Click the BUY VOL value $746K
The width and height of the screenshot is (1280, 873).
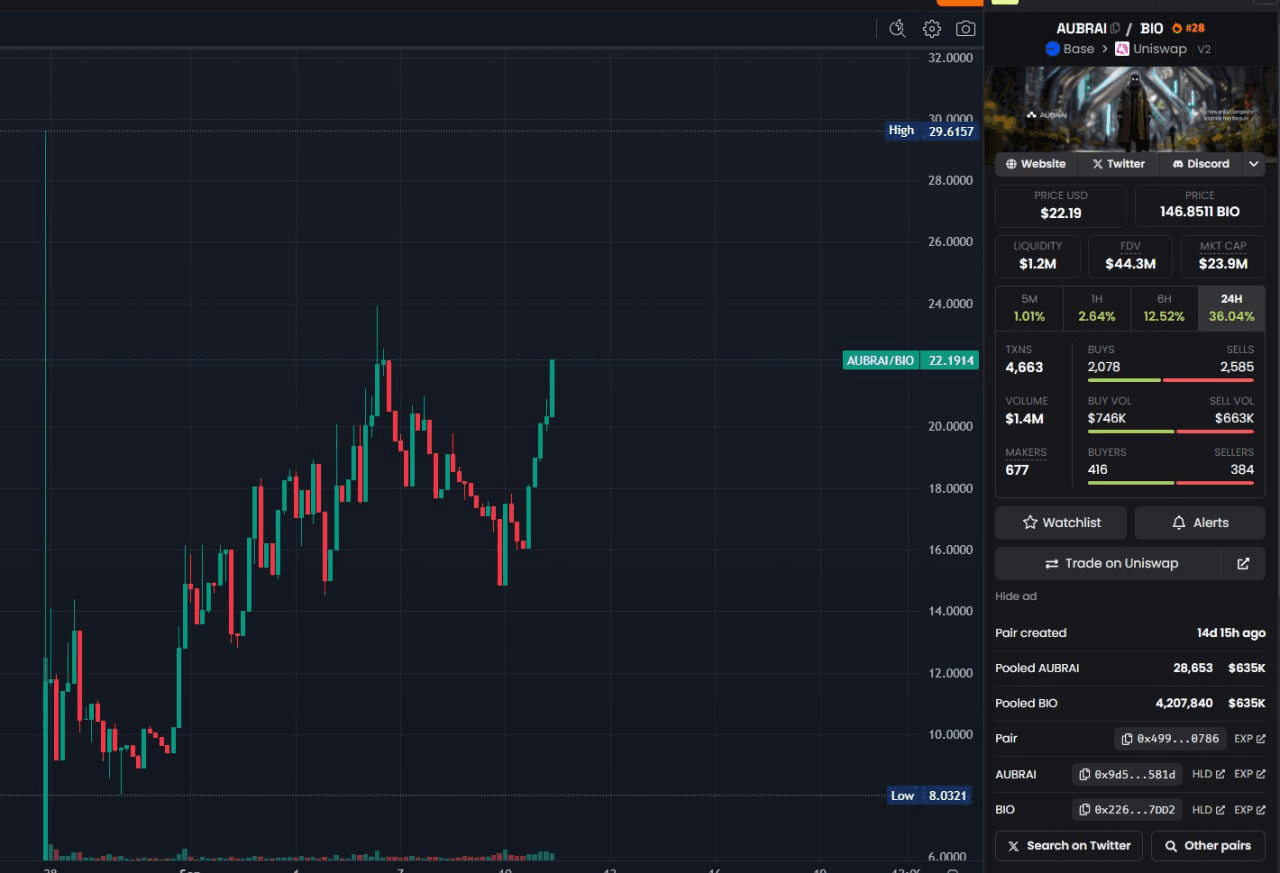[1107, 418]
